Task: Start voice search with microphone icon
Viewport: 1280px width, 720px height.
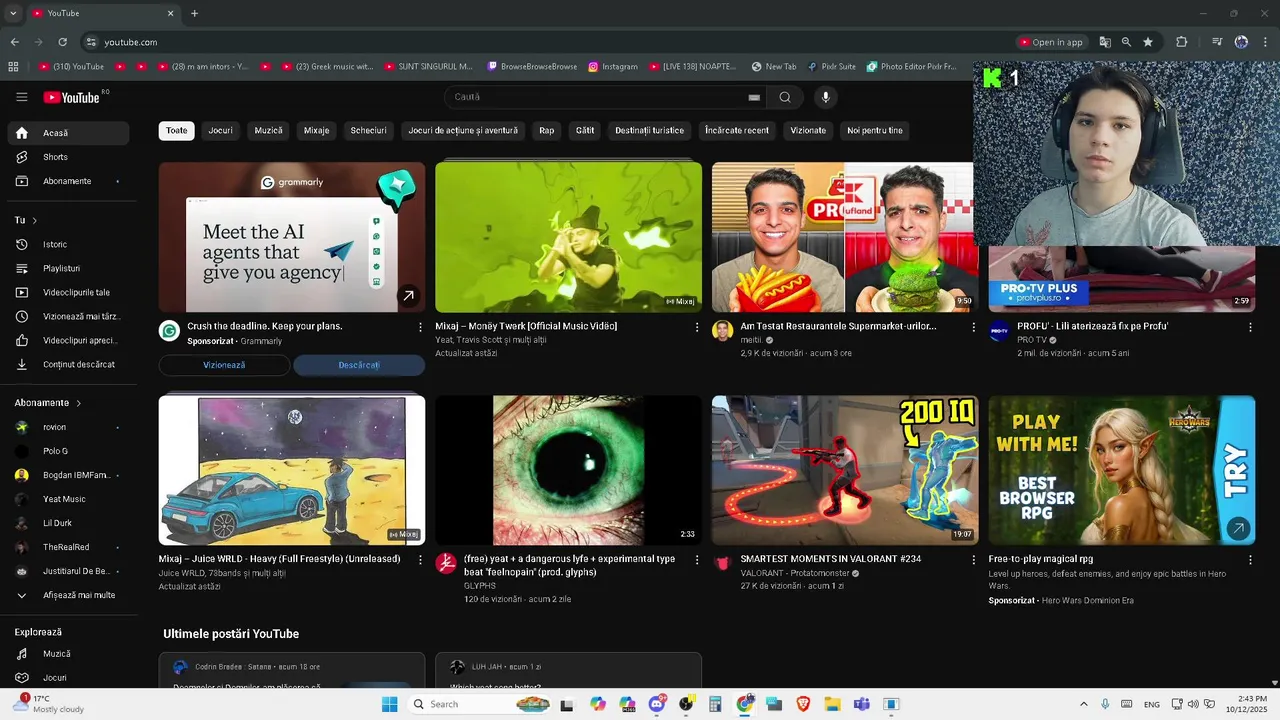Action: click(x=825, y=97)
